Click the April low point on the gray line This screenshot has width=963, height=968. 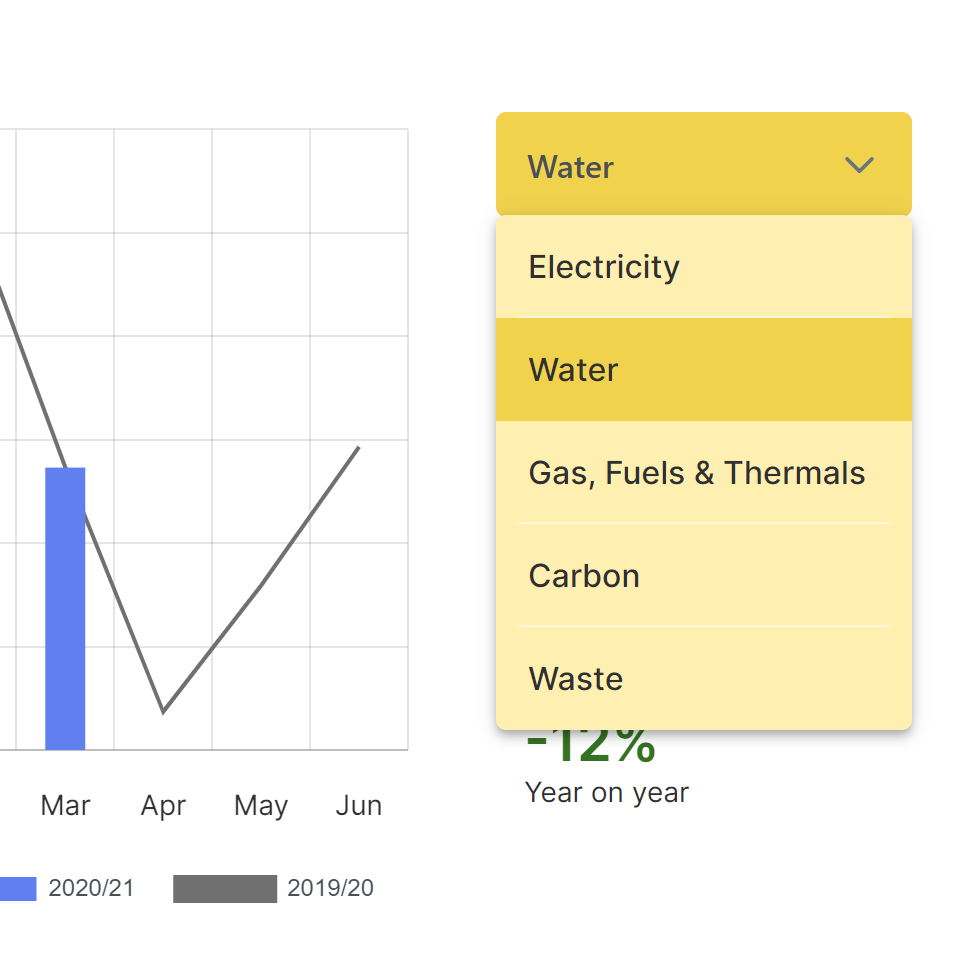point(163,711)
